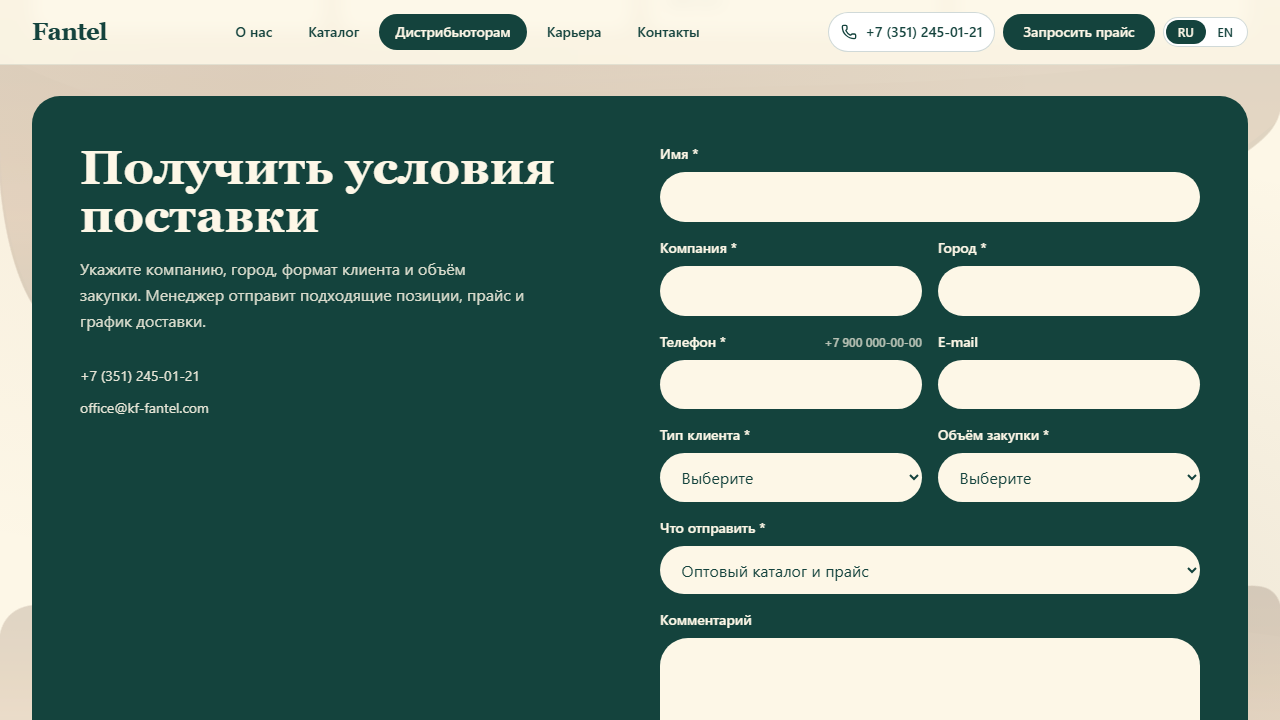Click the phone handset icon in header

tap(849, 32)
